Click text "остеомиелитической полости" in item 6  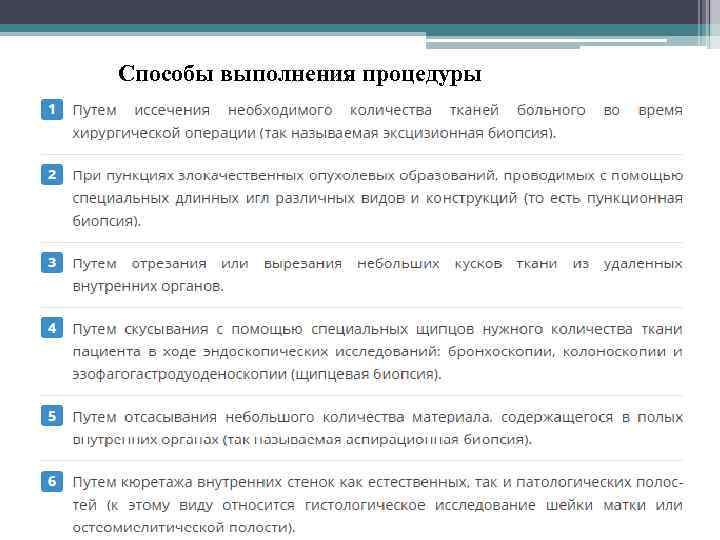coord(180,527)
